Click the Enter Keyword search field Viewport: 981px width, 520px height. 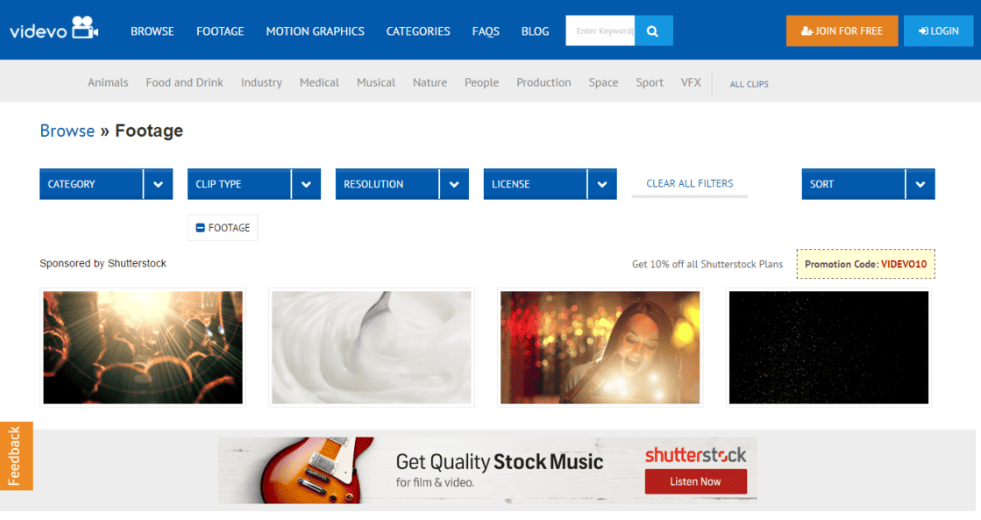coord(601,31)
